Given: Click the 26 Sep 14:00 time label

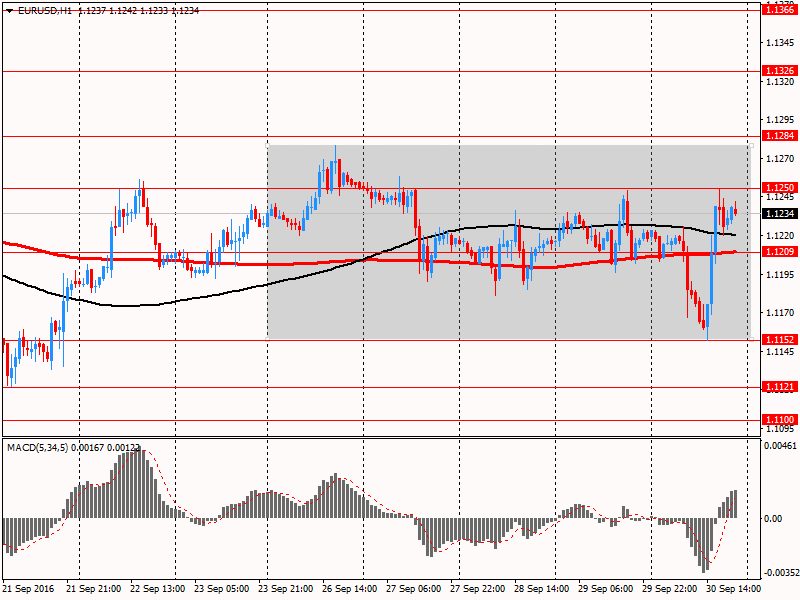Looking at the screenshot, I should coord(351,589).
